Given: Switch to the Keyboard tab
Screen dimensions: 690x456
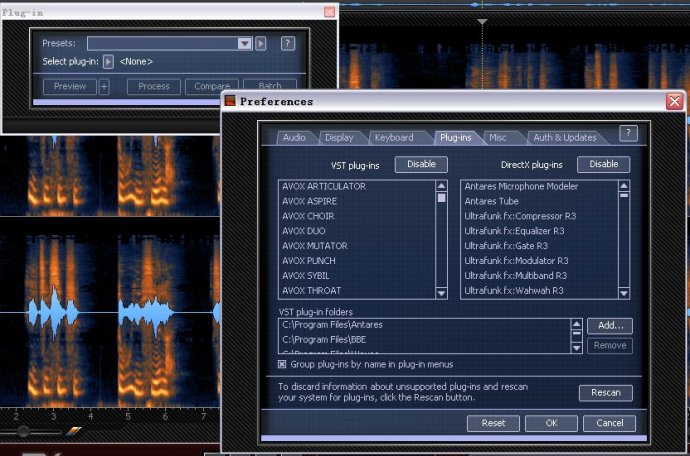Looking at the screenshot, I should point(394,138).
